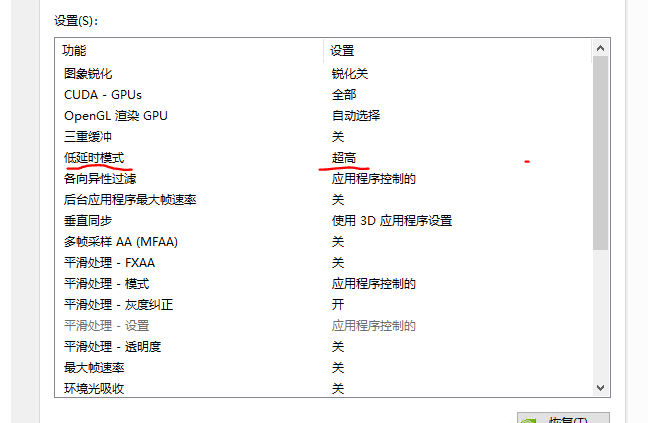Screen dimensions: 648x423
Task: Open the 使用 3D 应用程序设置 value
Action: [392, 221]
